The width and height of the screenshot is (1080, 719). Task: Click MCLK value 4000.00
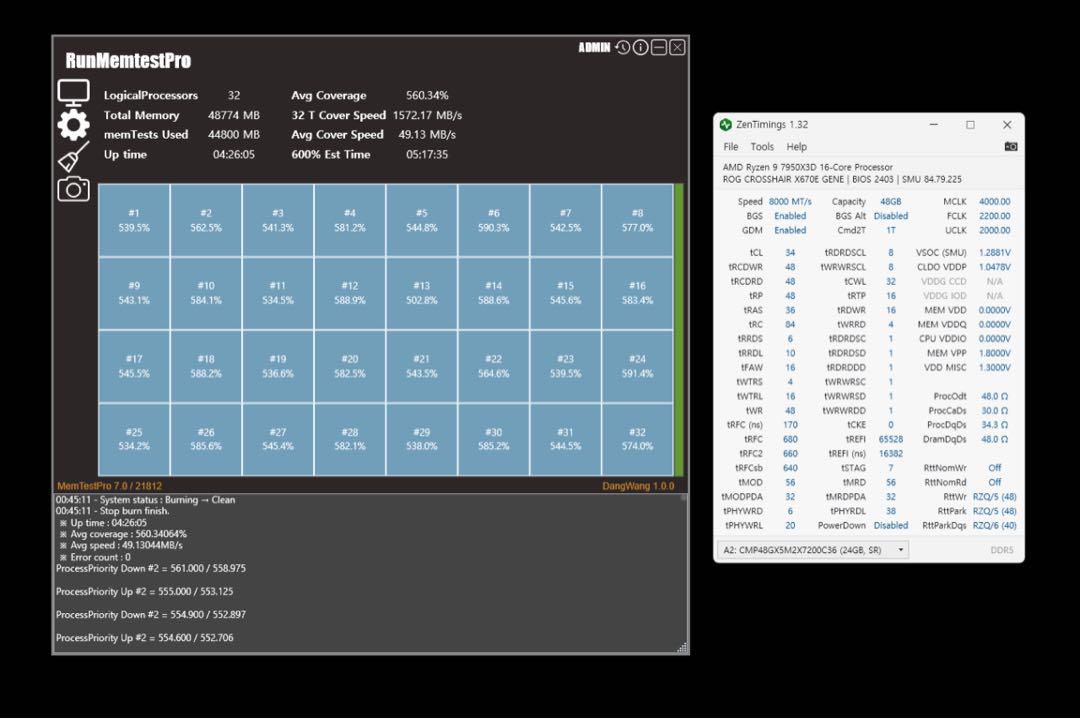tap(995, 202)
